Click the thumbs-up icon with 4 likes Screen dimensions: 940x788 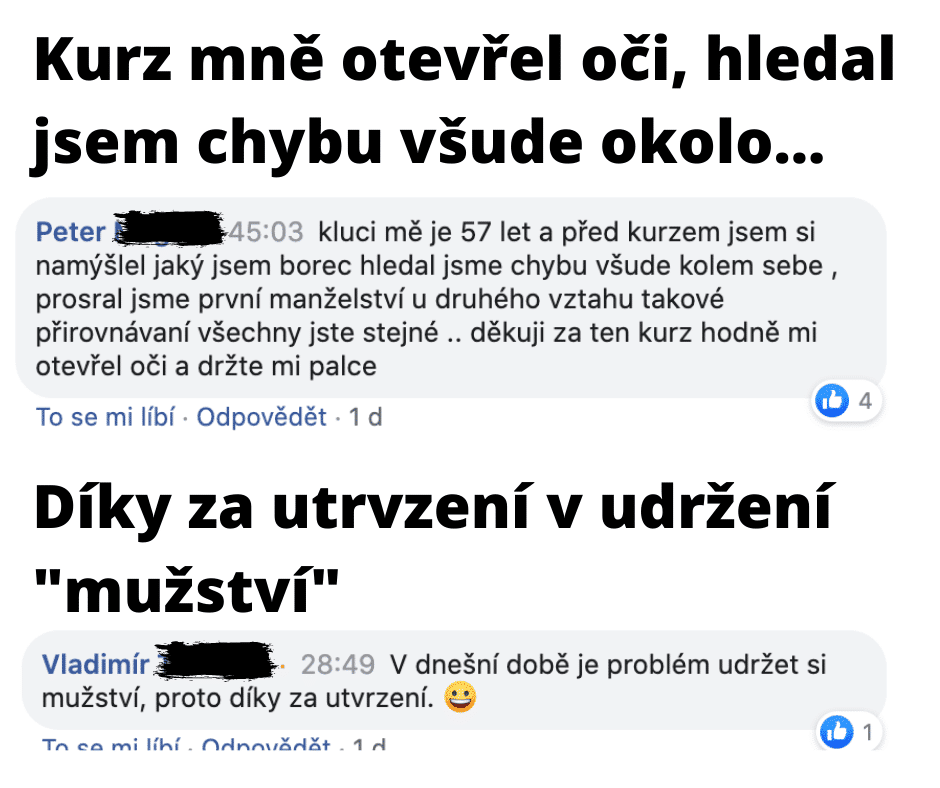[x=832, y=400]
